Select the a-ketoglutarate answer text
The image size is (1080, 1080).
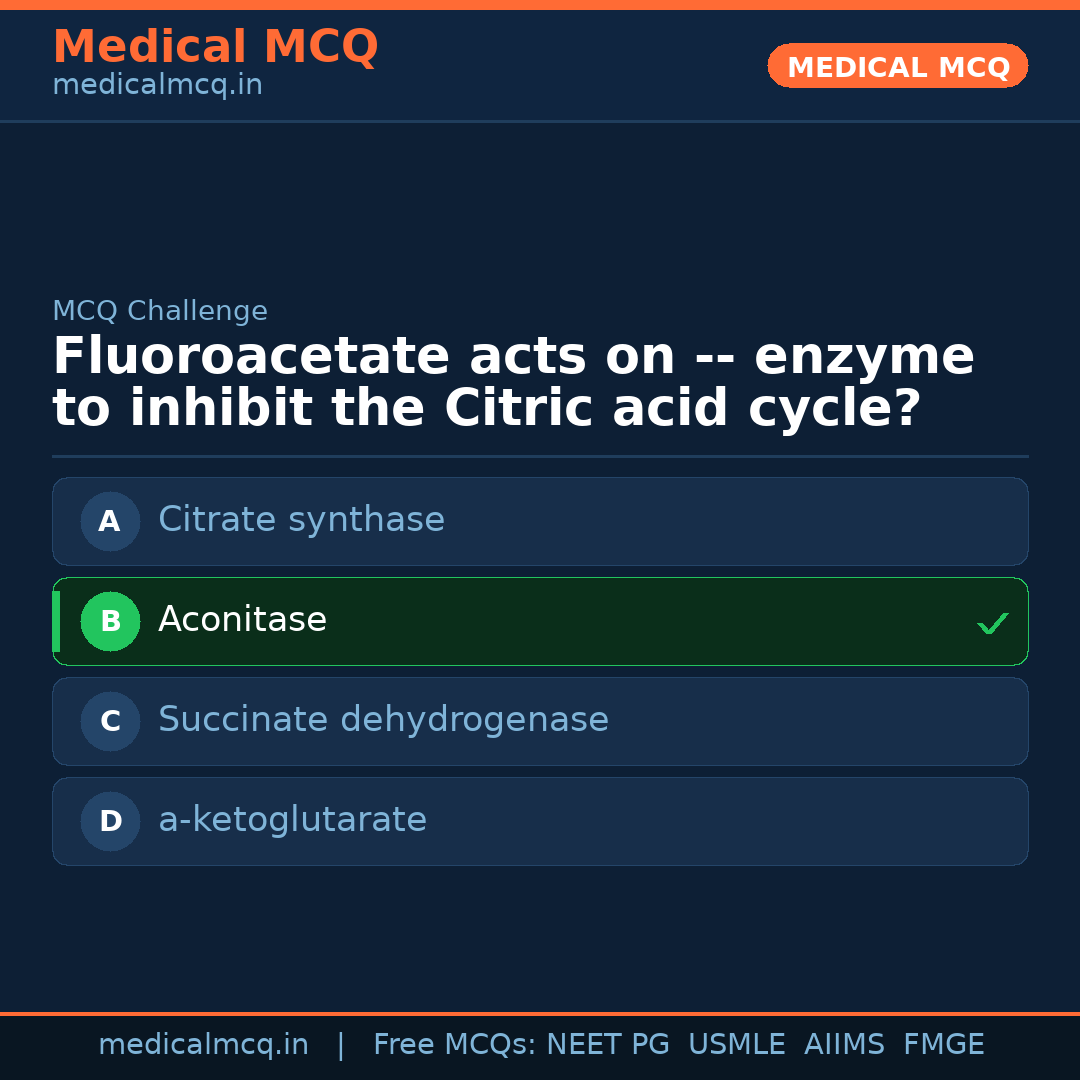(292, 820)
